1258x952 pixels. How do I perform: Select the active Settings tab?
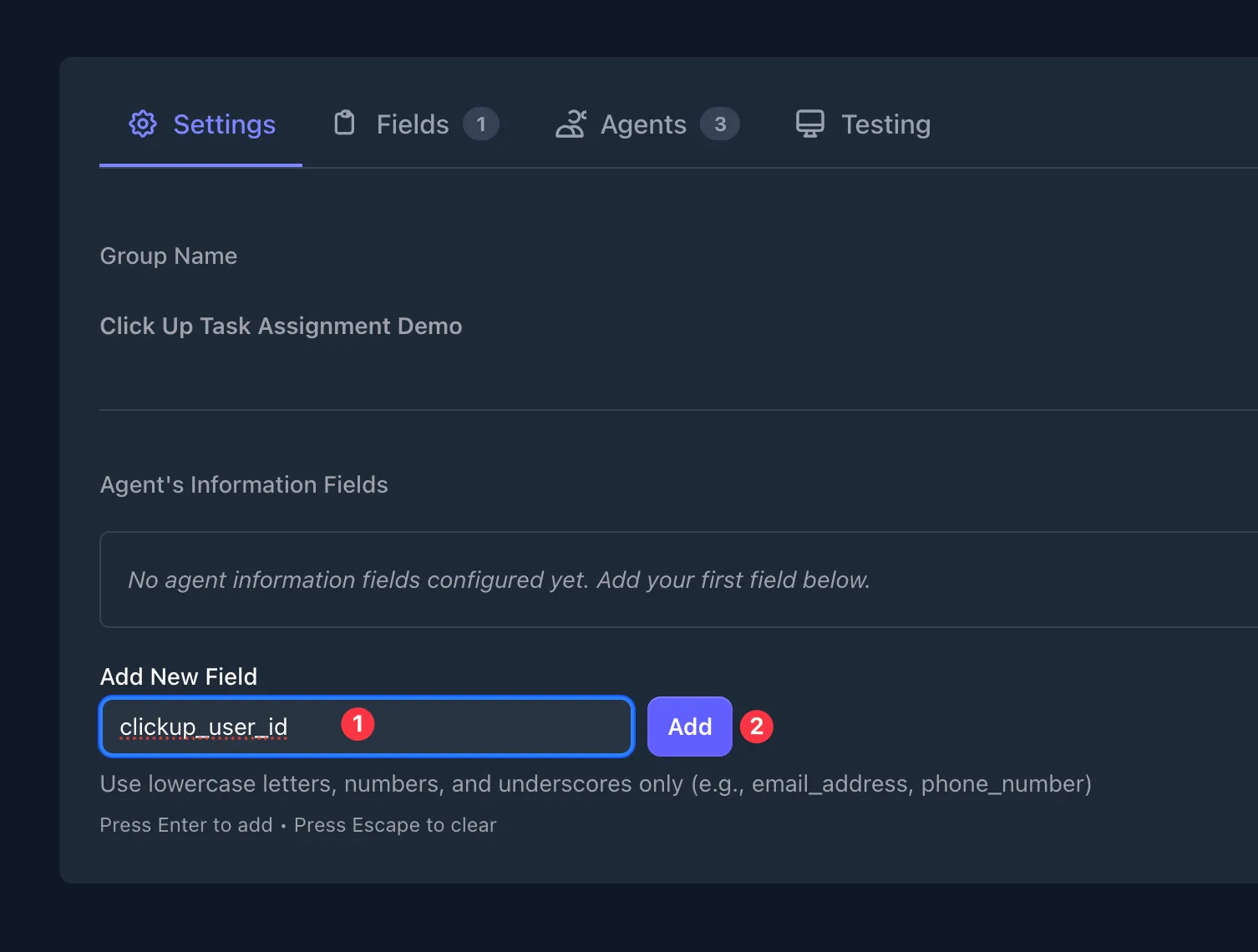point(224,124)
